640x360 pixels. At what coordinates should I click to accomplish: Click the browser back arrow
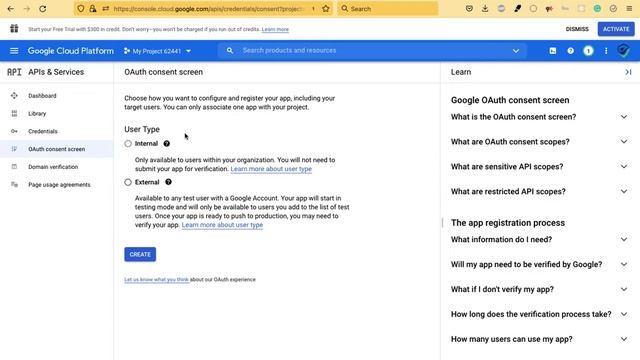pyautogui.click(x=11, y=9)
